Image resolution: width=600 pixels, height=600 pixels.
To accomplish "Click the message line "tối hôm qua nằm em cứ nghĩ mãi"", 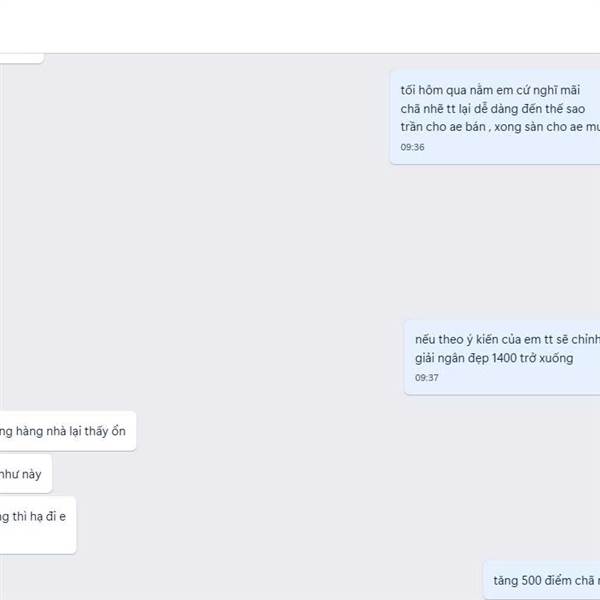I will [x=490, y=90].
